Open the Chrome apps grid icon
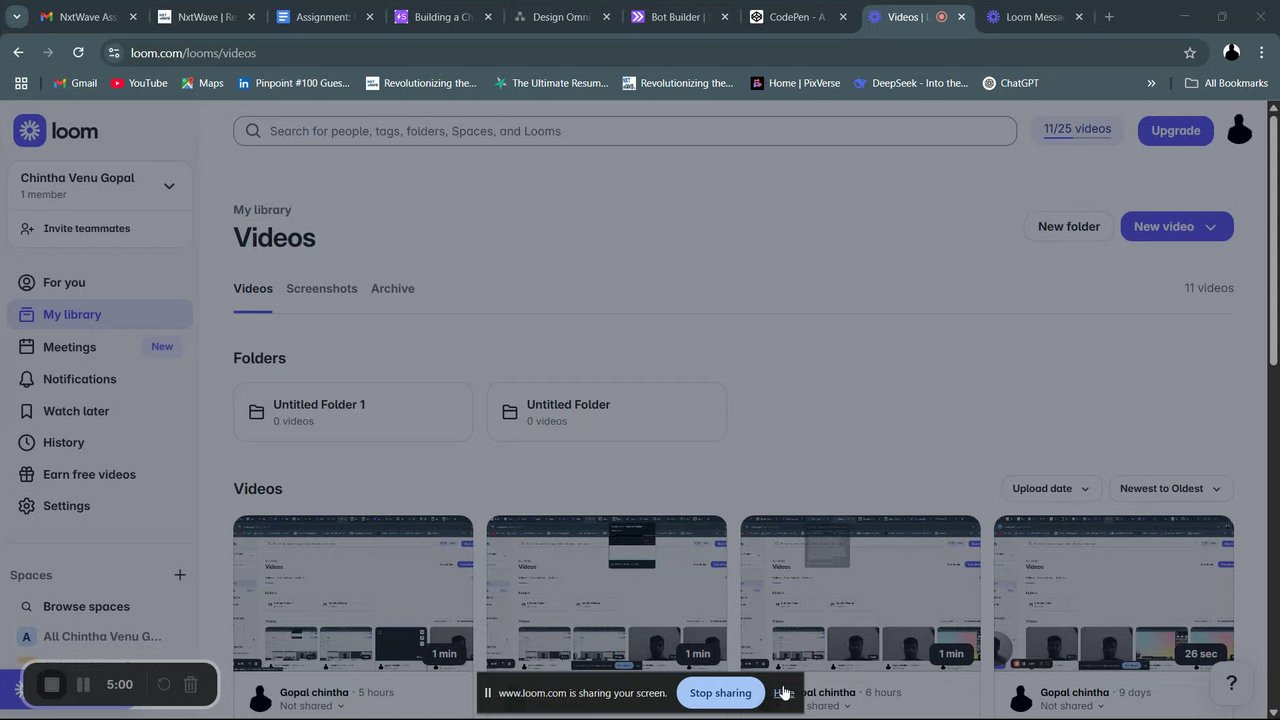Screen dimensions: 1280x720 [x=21, y=83]
